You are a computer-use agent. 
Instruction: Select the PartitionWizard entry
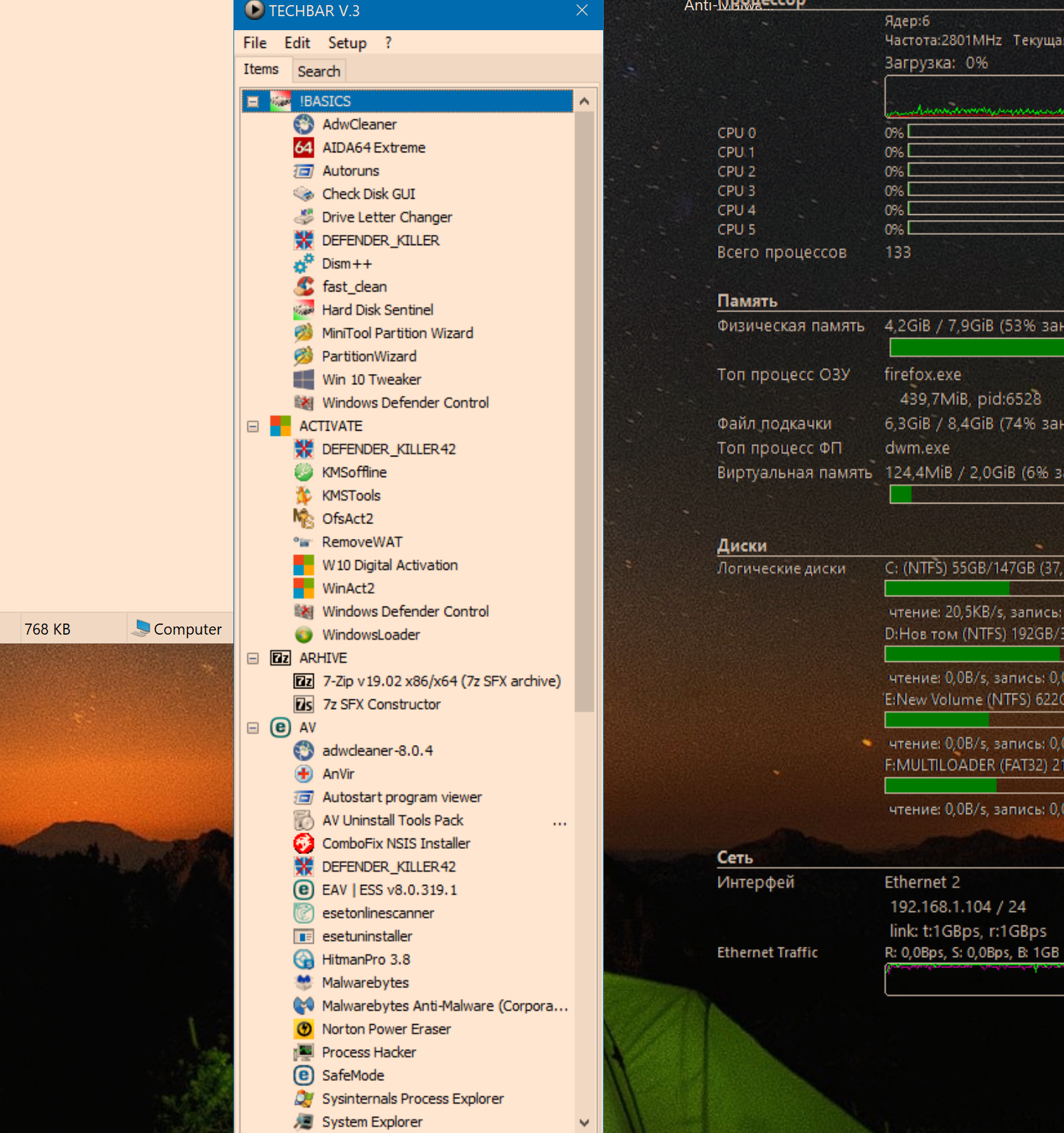[x=369, y=356]
